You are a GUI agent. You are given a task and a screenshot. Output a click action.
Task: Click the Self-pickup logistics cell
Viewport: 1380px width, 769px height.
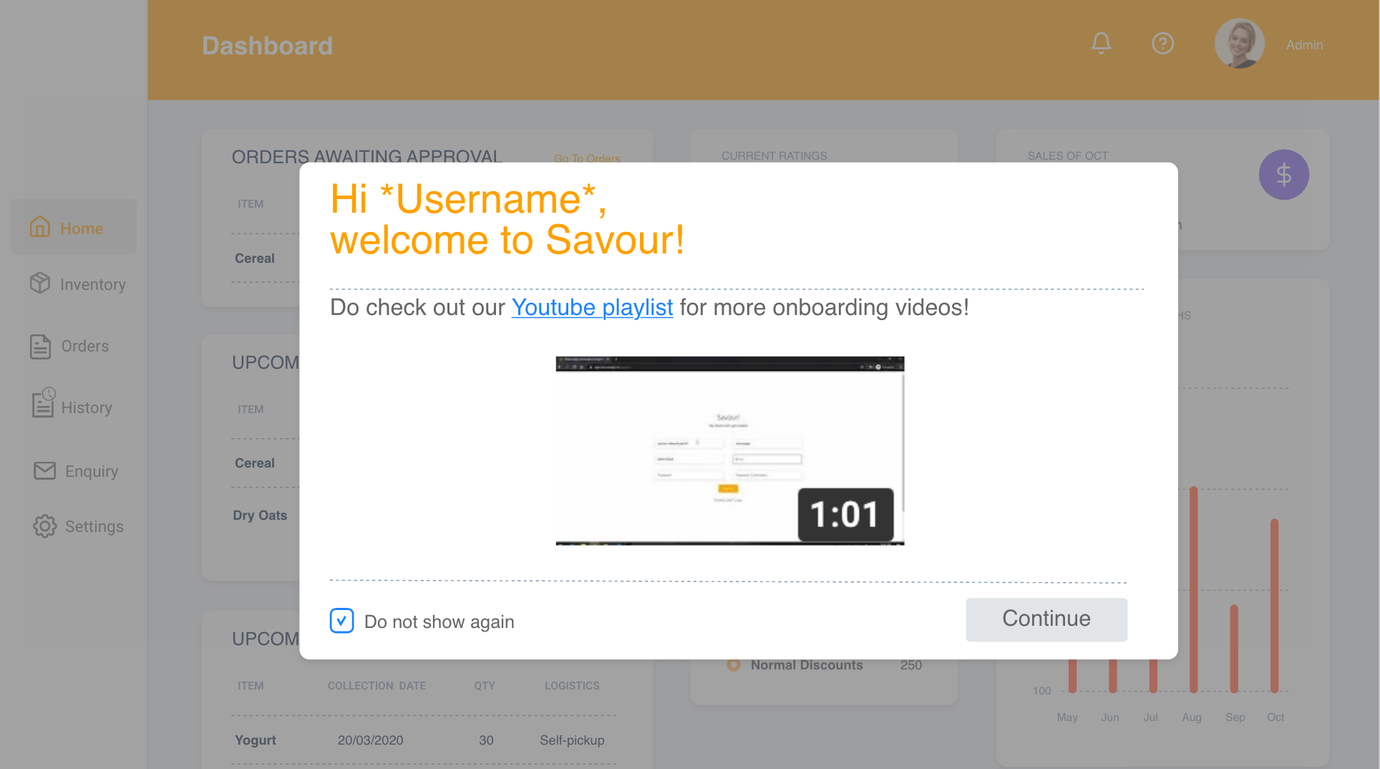(572, 740)
